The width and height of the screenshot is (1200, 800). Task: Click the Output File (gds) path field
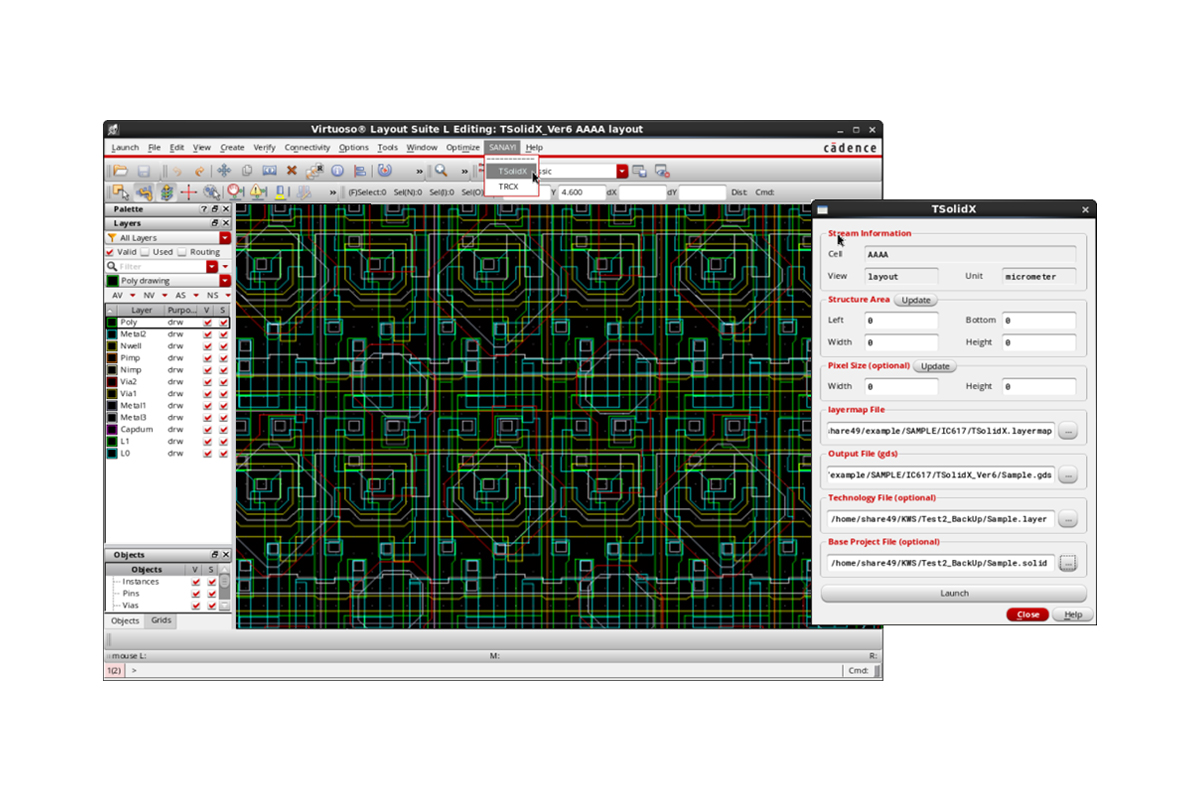tap(940, 474)
